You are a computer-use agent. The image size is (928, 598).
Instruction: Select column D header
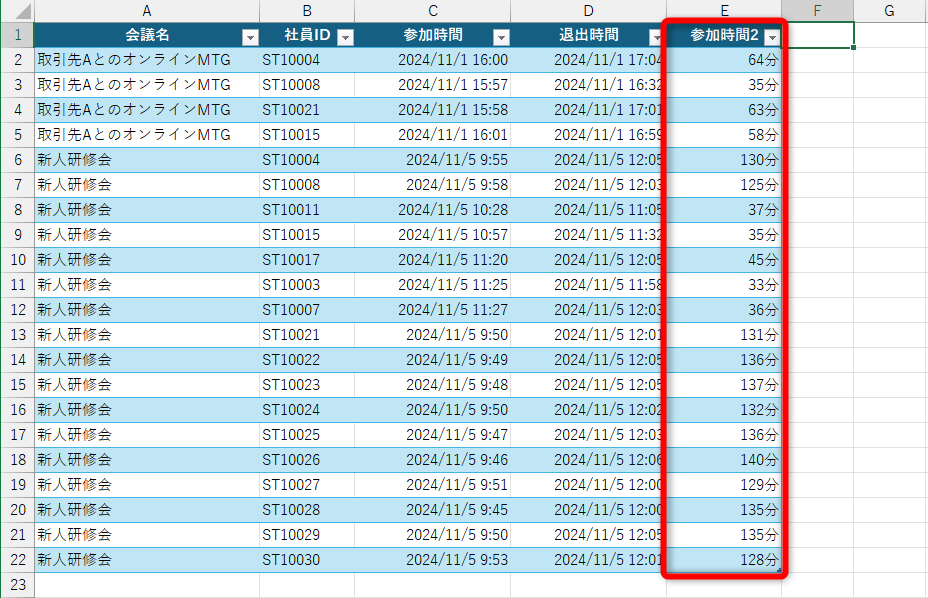tap(588, 11)
